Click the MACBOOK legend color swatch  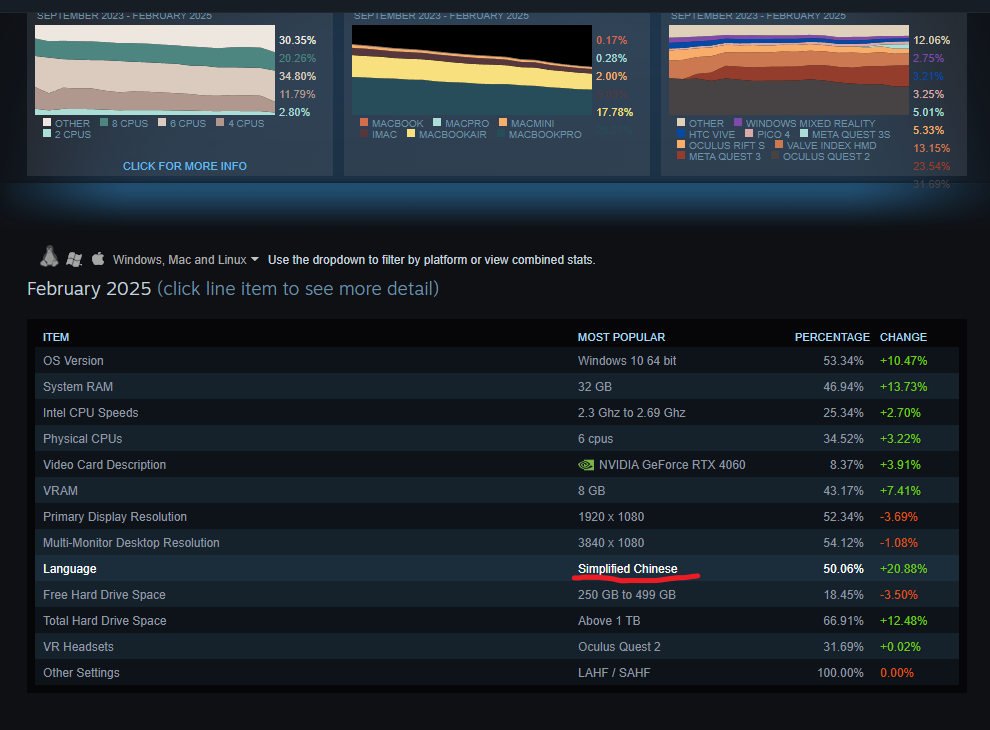[364, 123]
